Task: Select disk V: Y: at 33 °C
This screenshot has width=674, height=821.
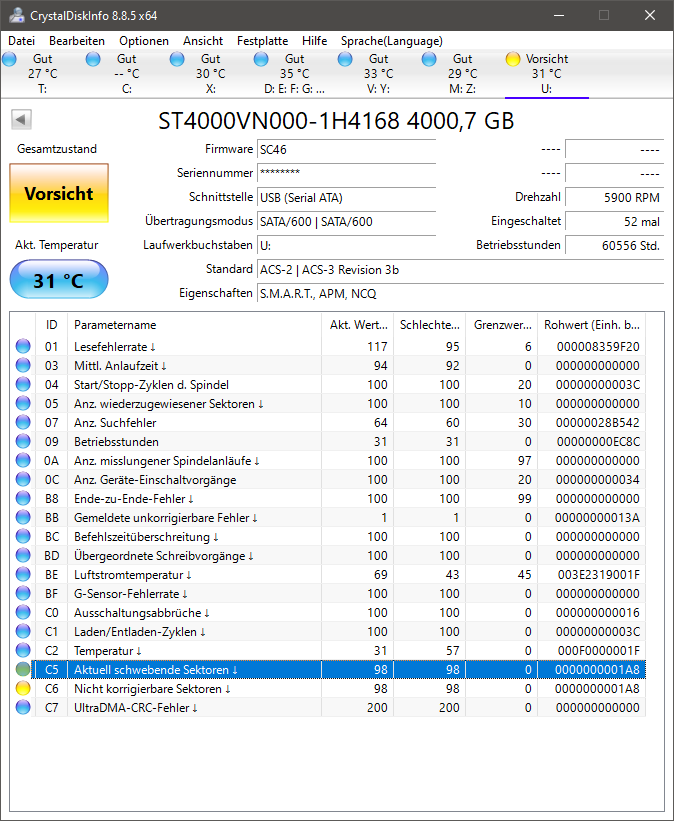Action: (378, 74)
